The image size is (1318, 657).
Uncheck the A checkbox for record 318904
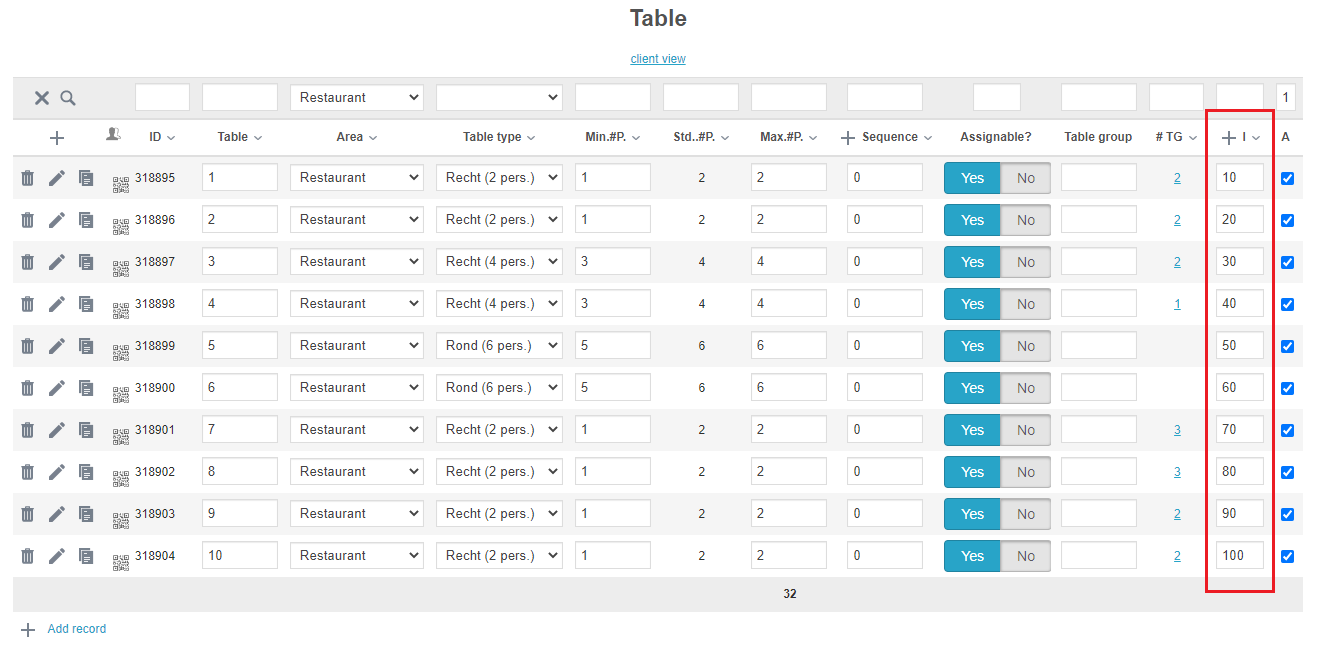[x=1287, y=557]
